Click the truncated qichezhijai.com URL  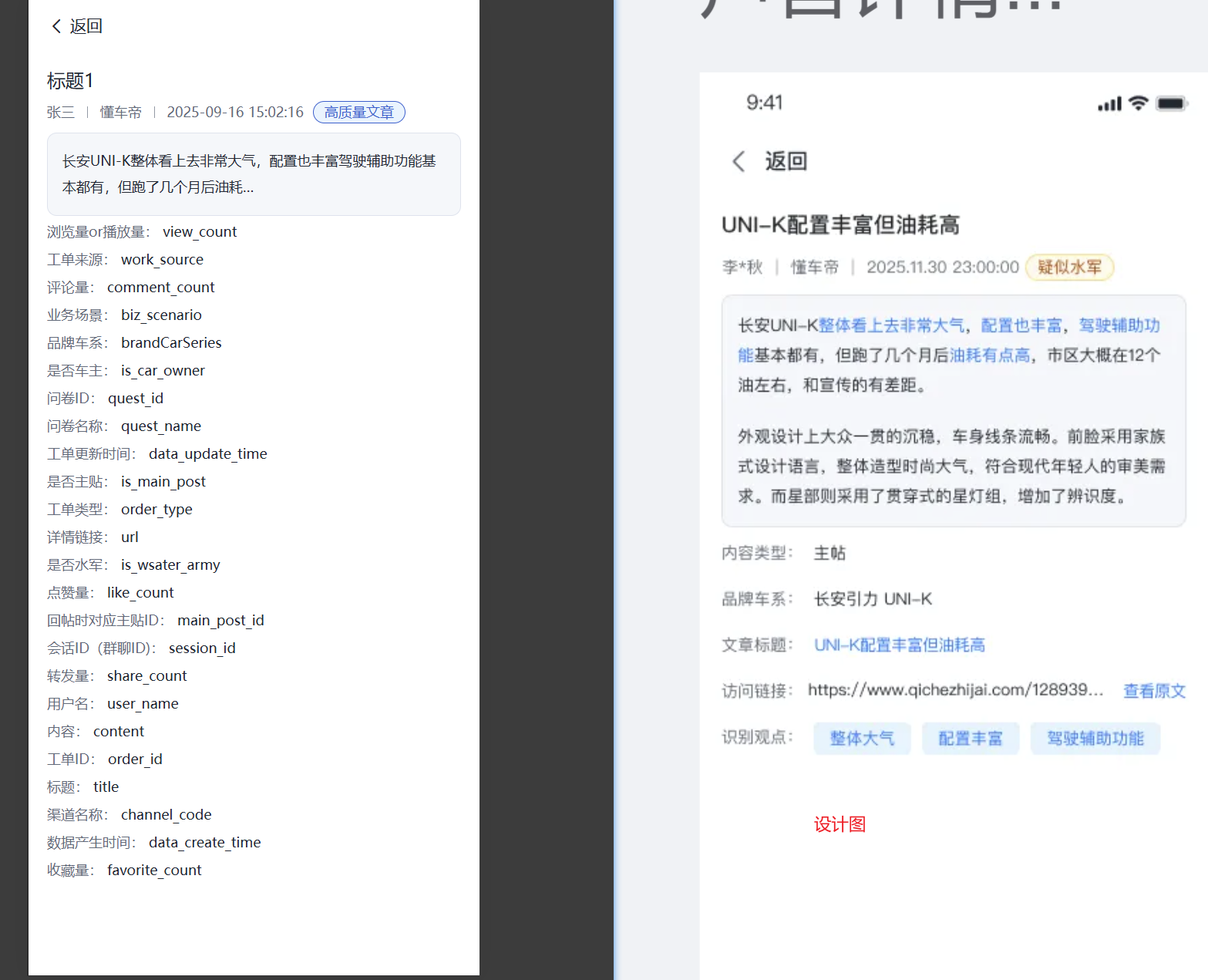pyautogui.click(x=955, y=690)
